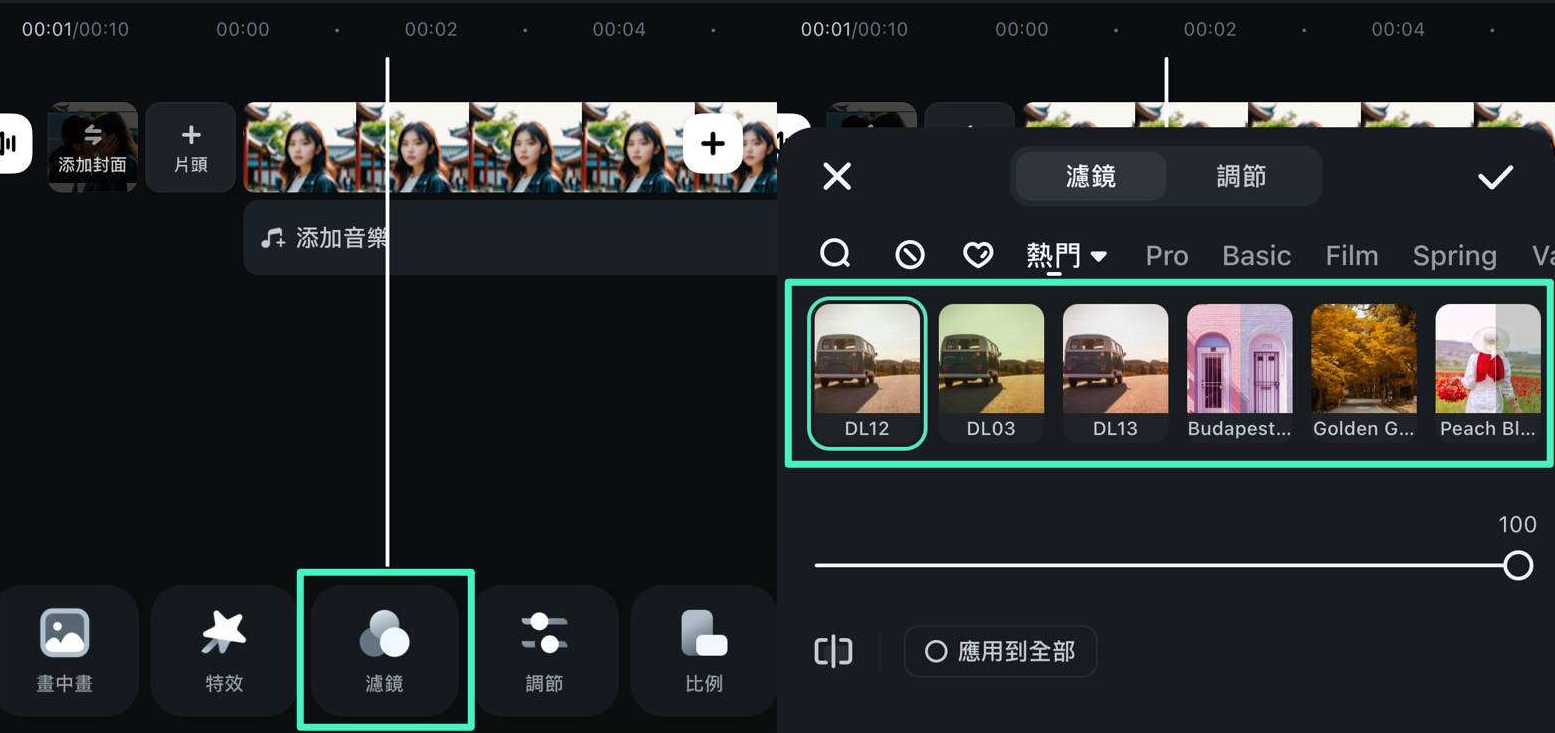Screen dimensions: 1555x733
Task: Select the Pro filter category
Action: (1166, 256)
